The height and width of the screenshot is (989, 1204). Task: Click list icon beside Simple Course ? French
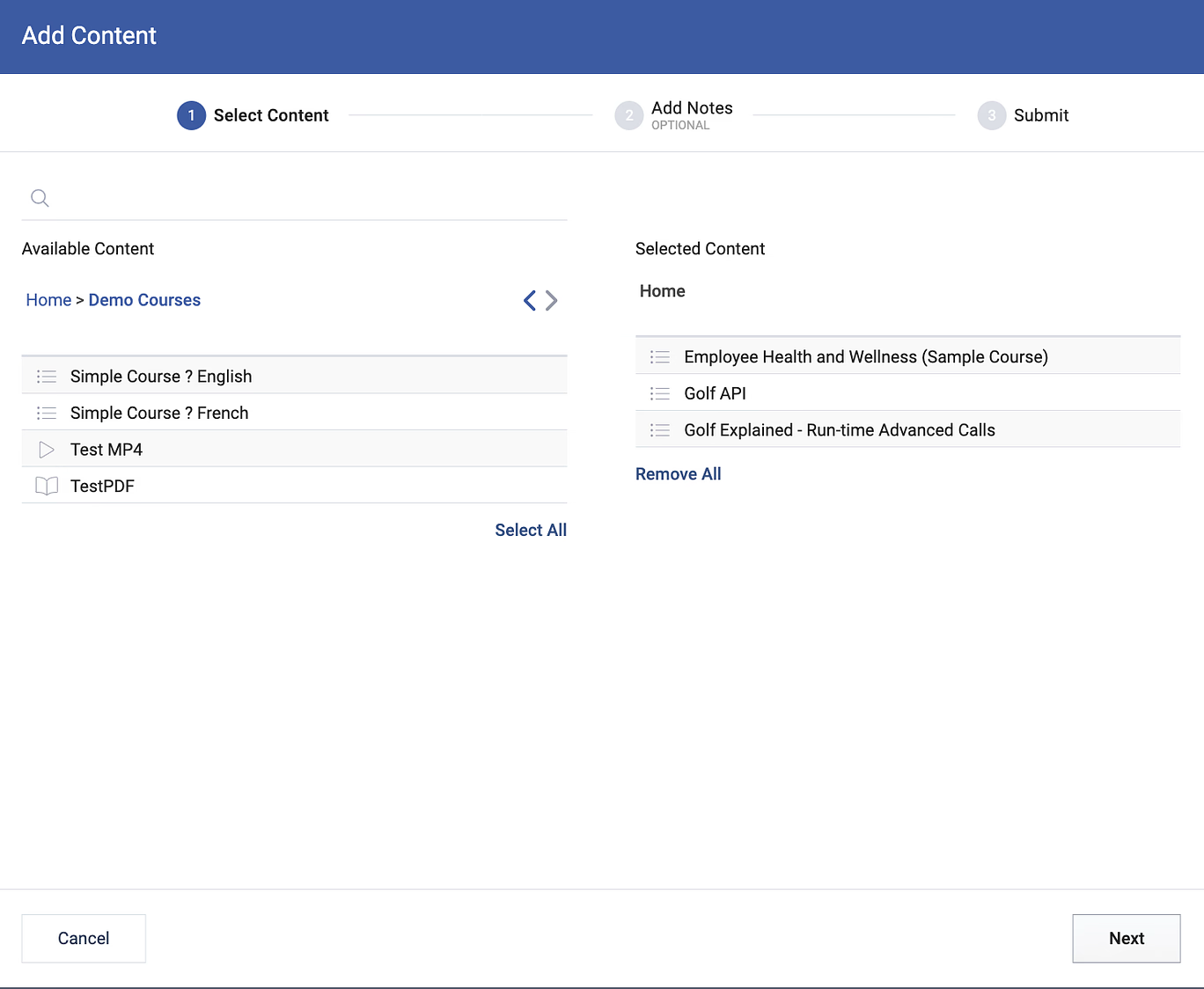click(47, 413)
